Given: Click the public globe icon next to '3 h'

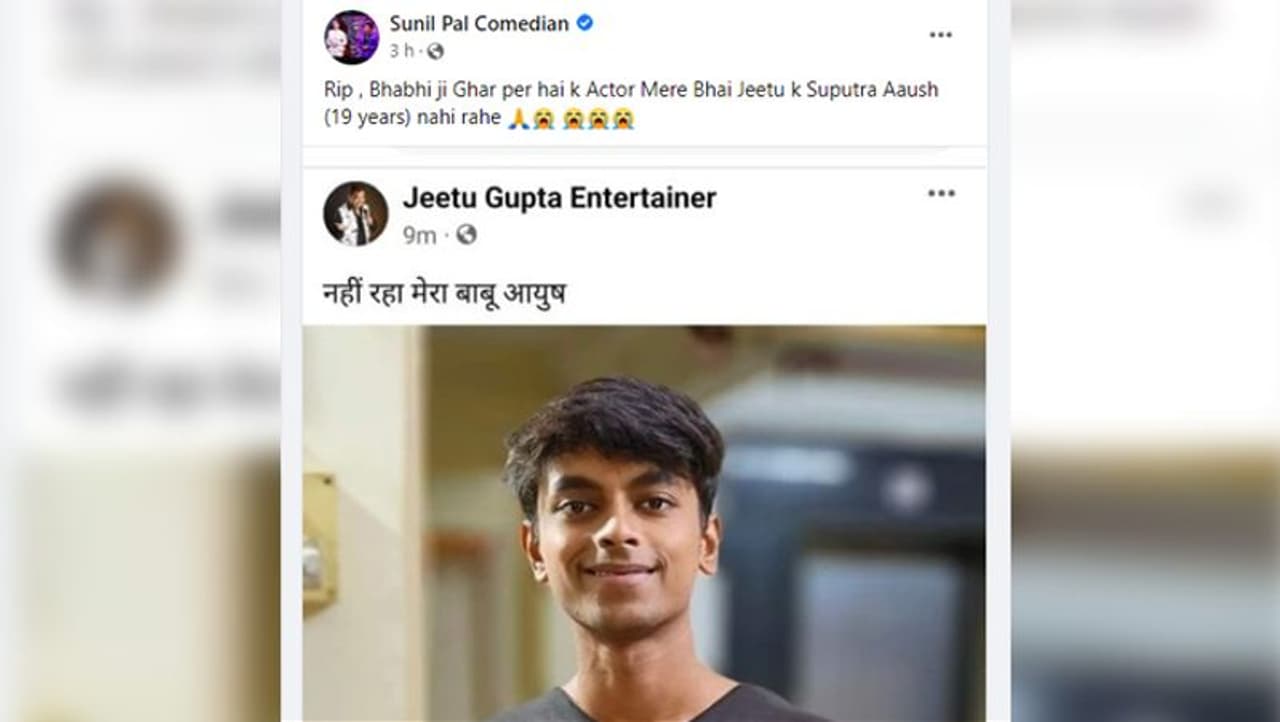Looking at the screenshot, I should pyautogui.click(x=435, y=51).
